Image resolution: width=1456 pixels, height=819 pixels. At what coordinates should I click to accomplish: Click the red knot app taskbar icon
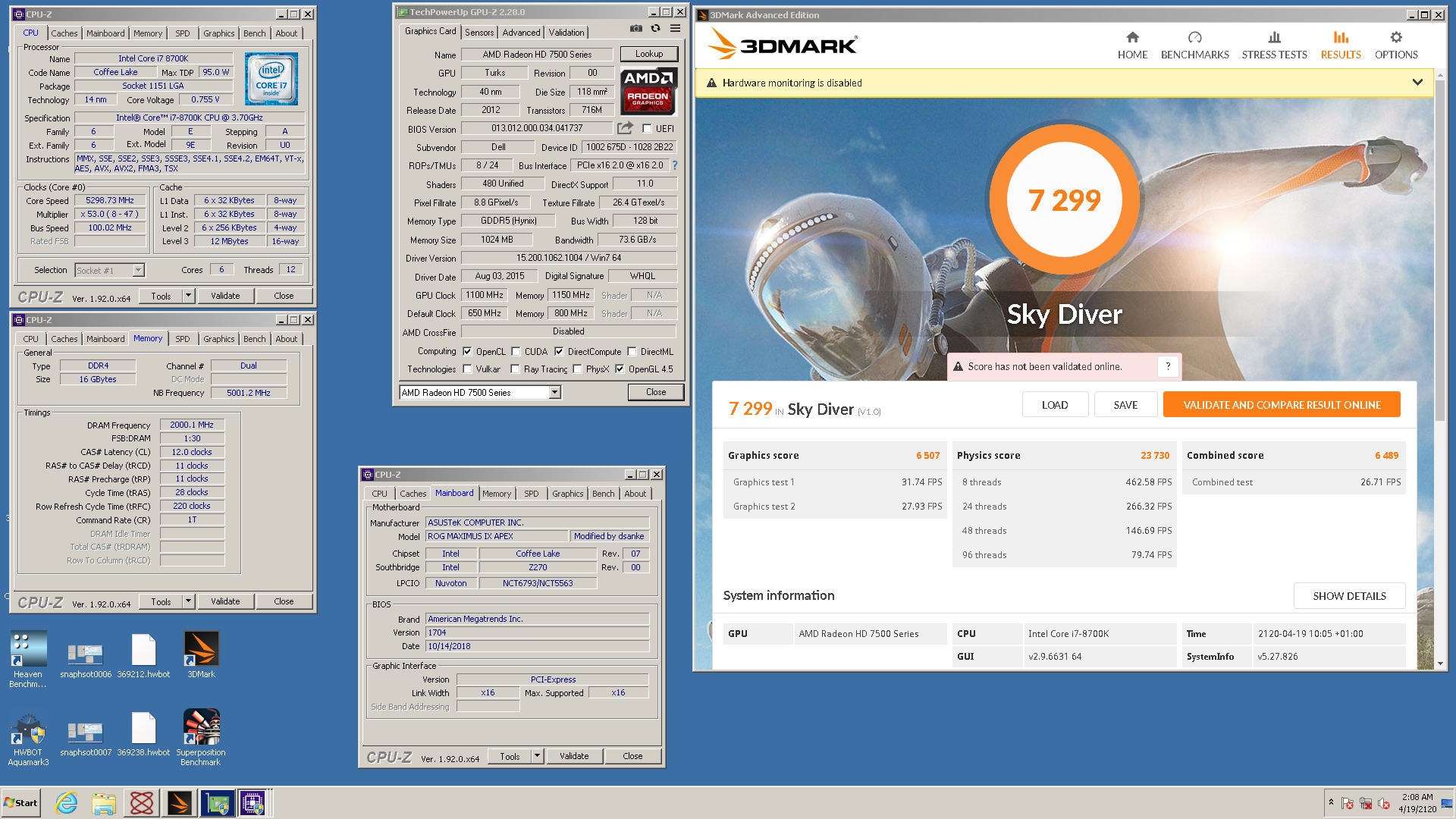click(x=142, y=802)
